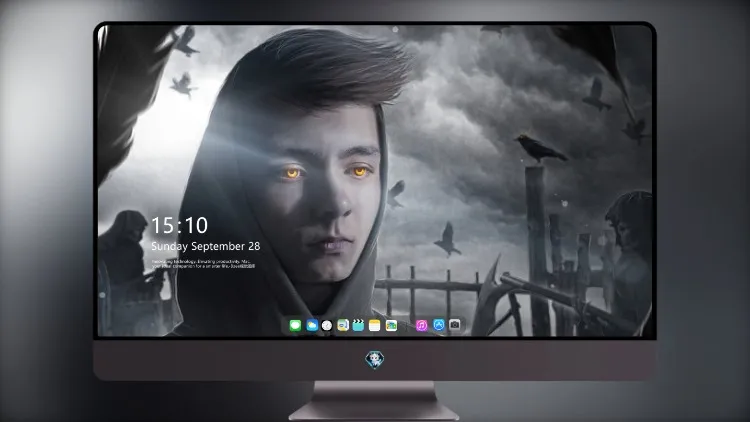This screenshot has height=422, width=750.
Task: Launch the pink iTunes music app
Action: (421, 326)
